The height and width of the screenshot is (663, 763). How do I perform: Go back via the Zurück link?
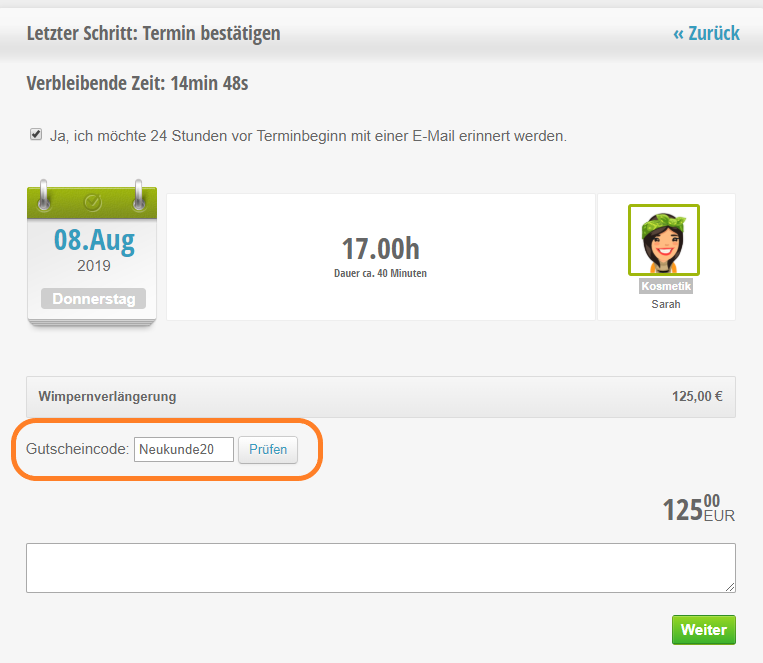pos(706,33)
